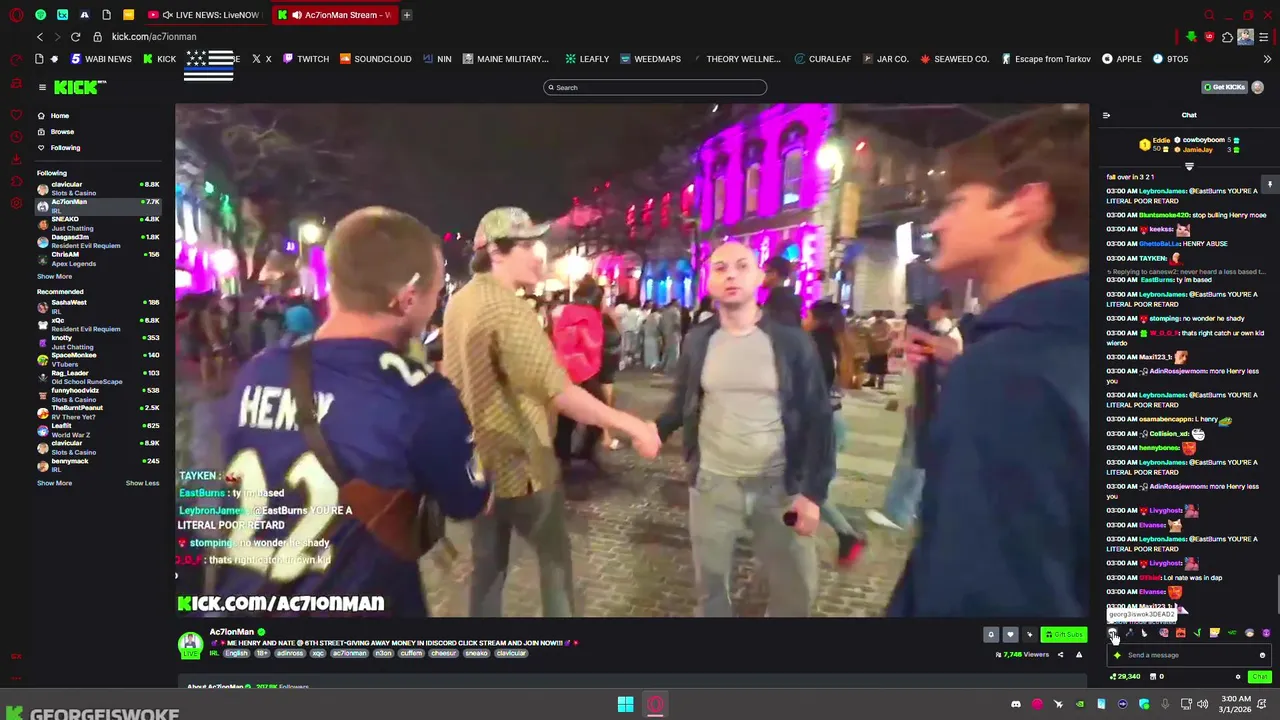Open LEAFLY bookmark
This screenshot has height=720, width=1280.
click(x=587, y=59)
